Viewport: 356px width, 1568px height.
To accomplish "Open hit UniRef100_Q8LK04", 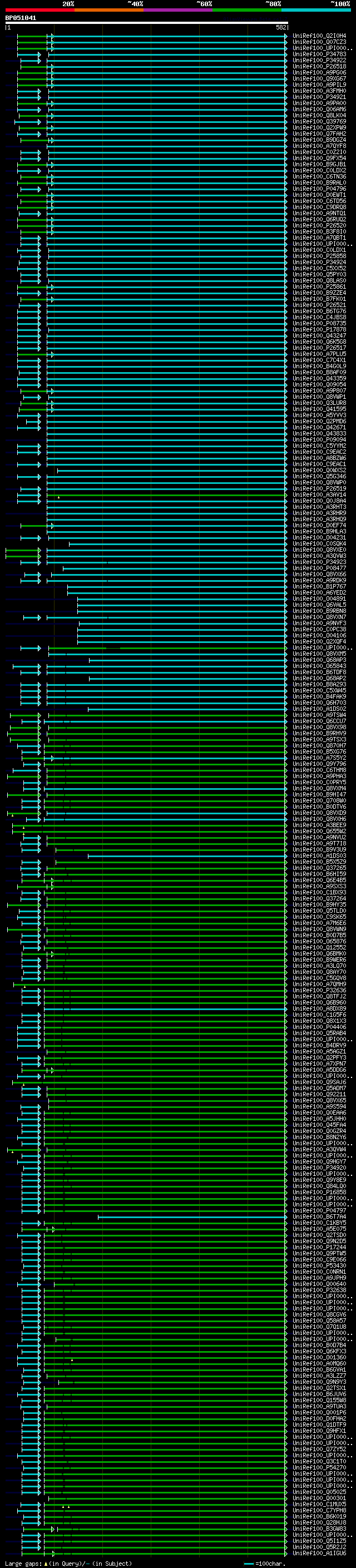I will (319, 115).
